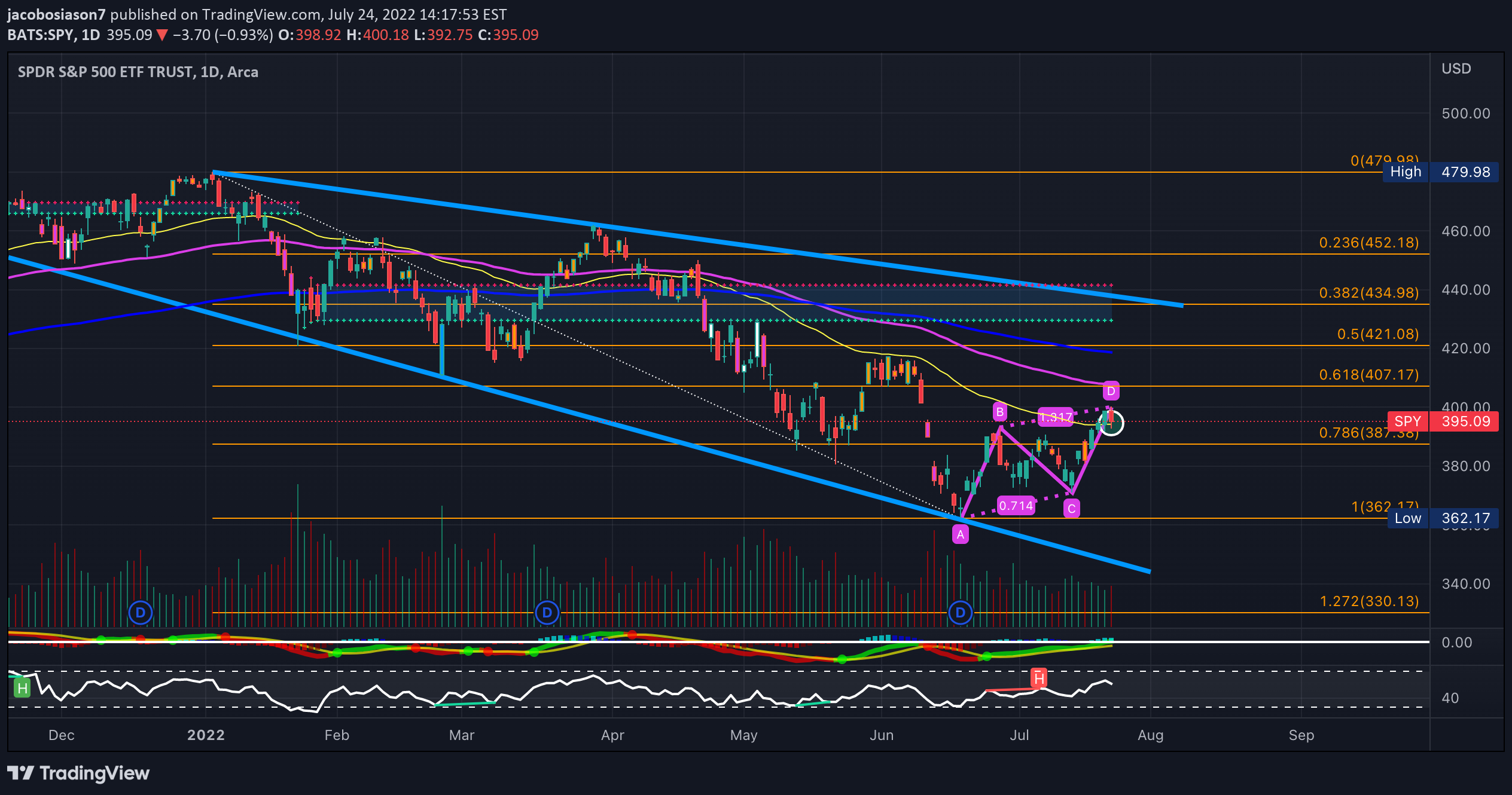Click the 40 level on RSI scale
Viewport: 1512px width, 795px height.
tap(1450, 698)
